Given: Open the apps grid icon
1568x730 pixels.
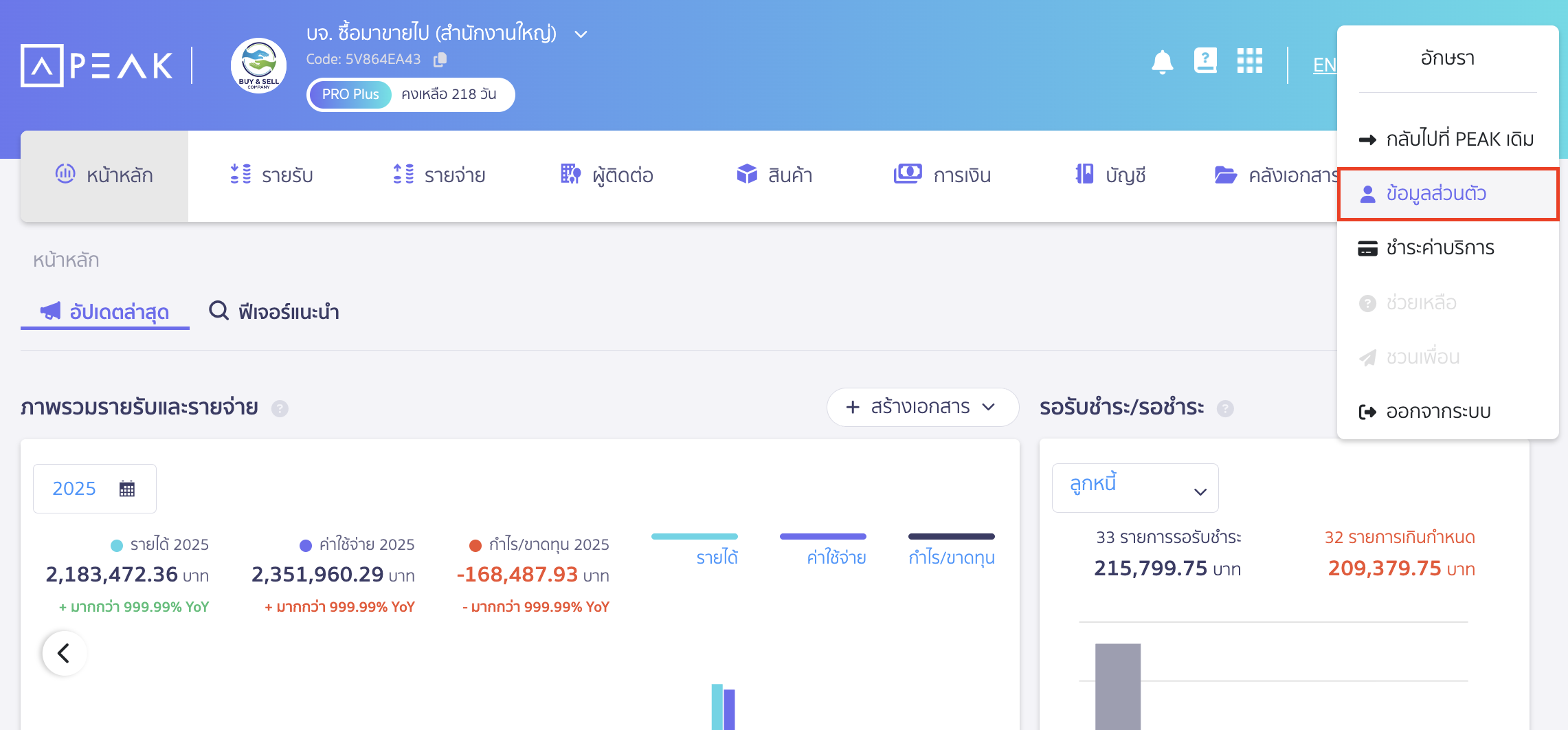Looking at the screenshot, I should click(1249, 61).
